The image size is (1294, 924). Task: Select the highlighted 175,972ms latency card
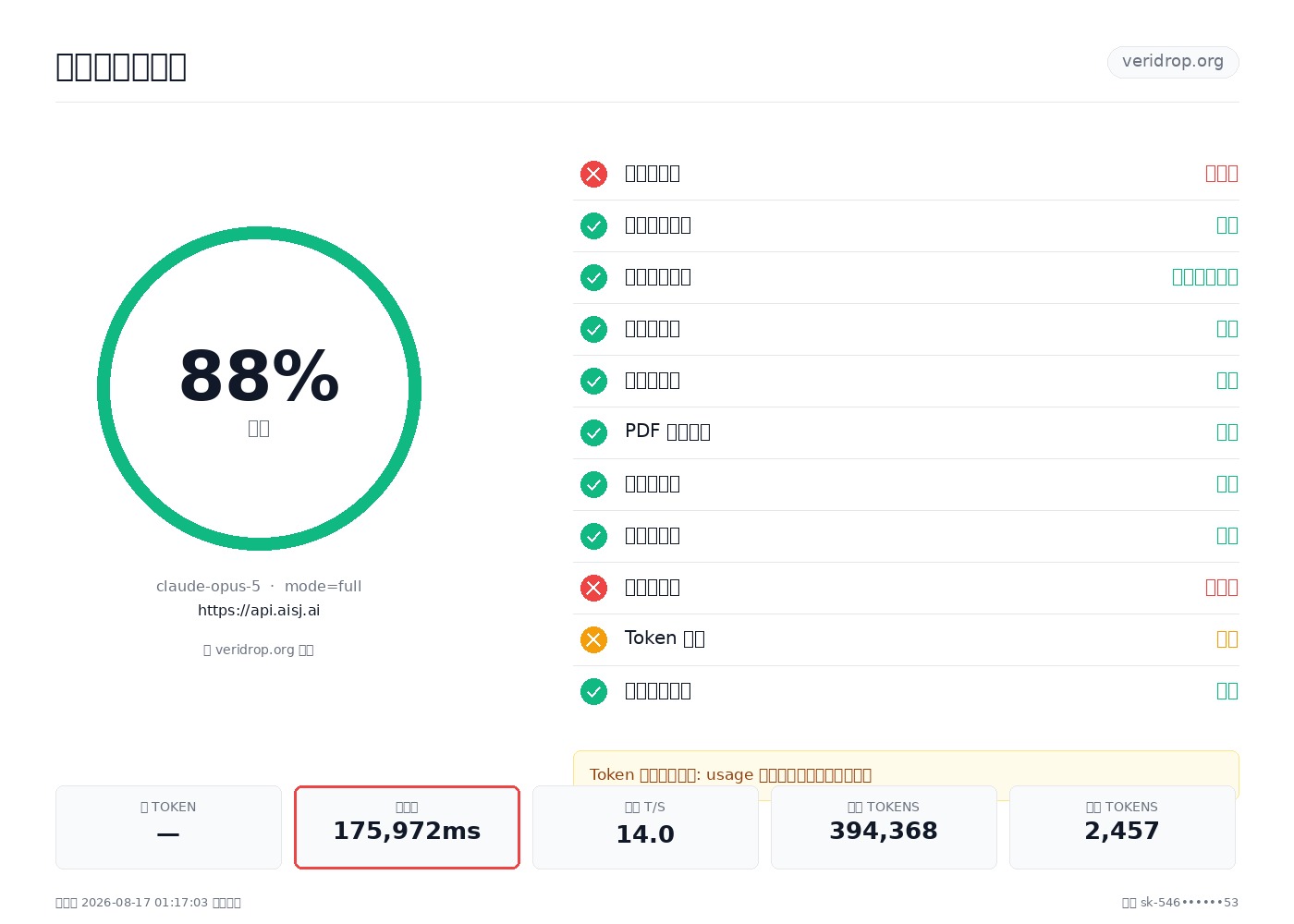coord(407,827)
